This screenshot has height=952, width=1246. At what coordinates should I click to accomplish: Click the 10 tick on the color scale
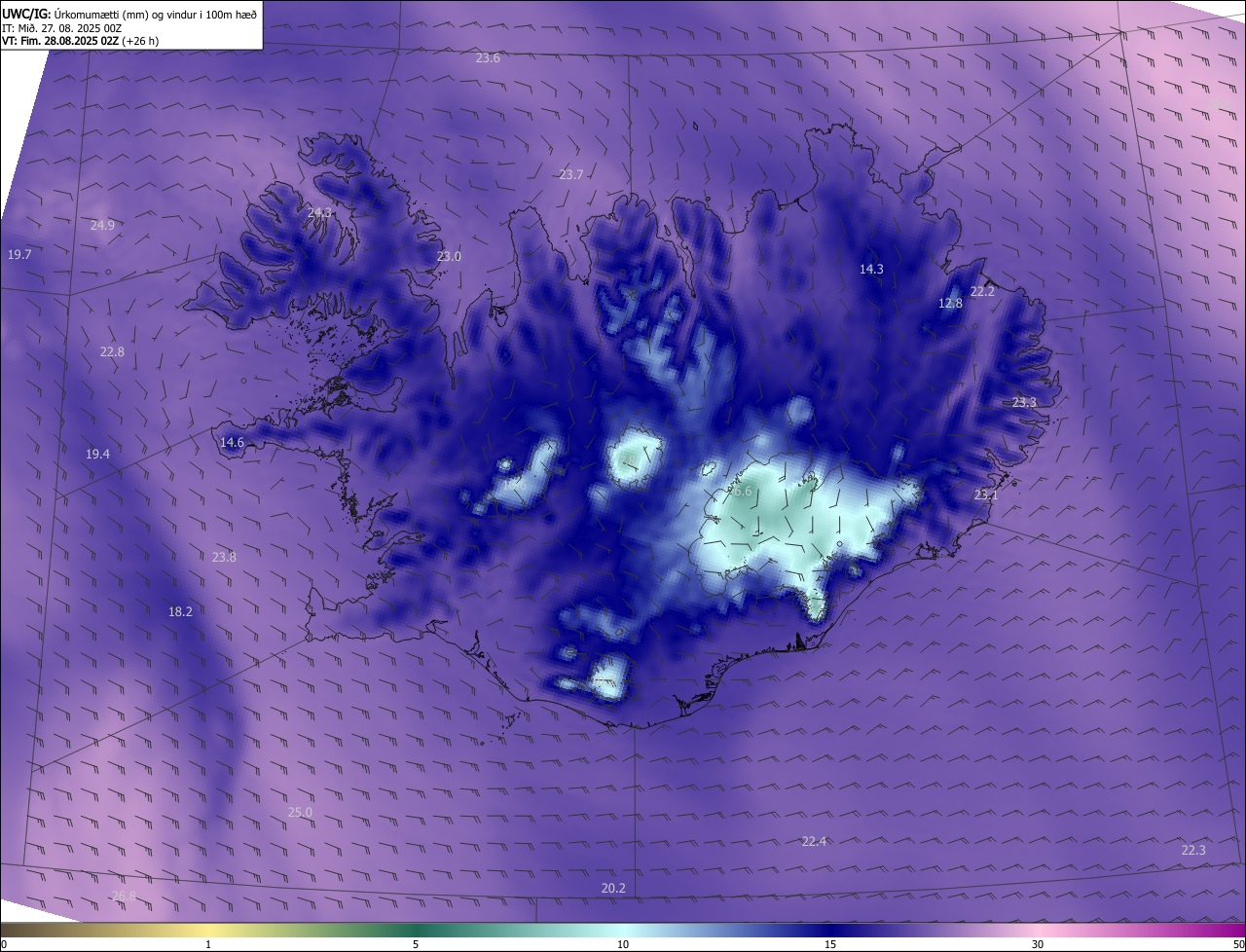click(x=623, y=944)
